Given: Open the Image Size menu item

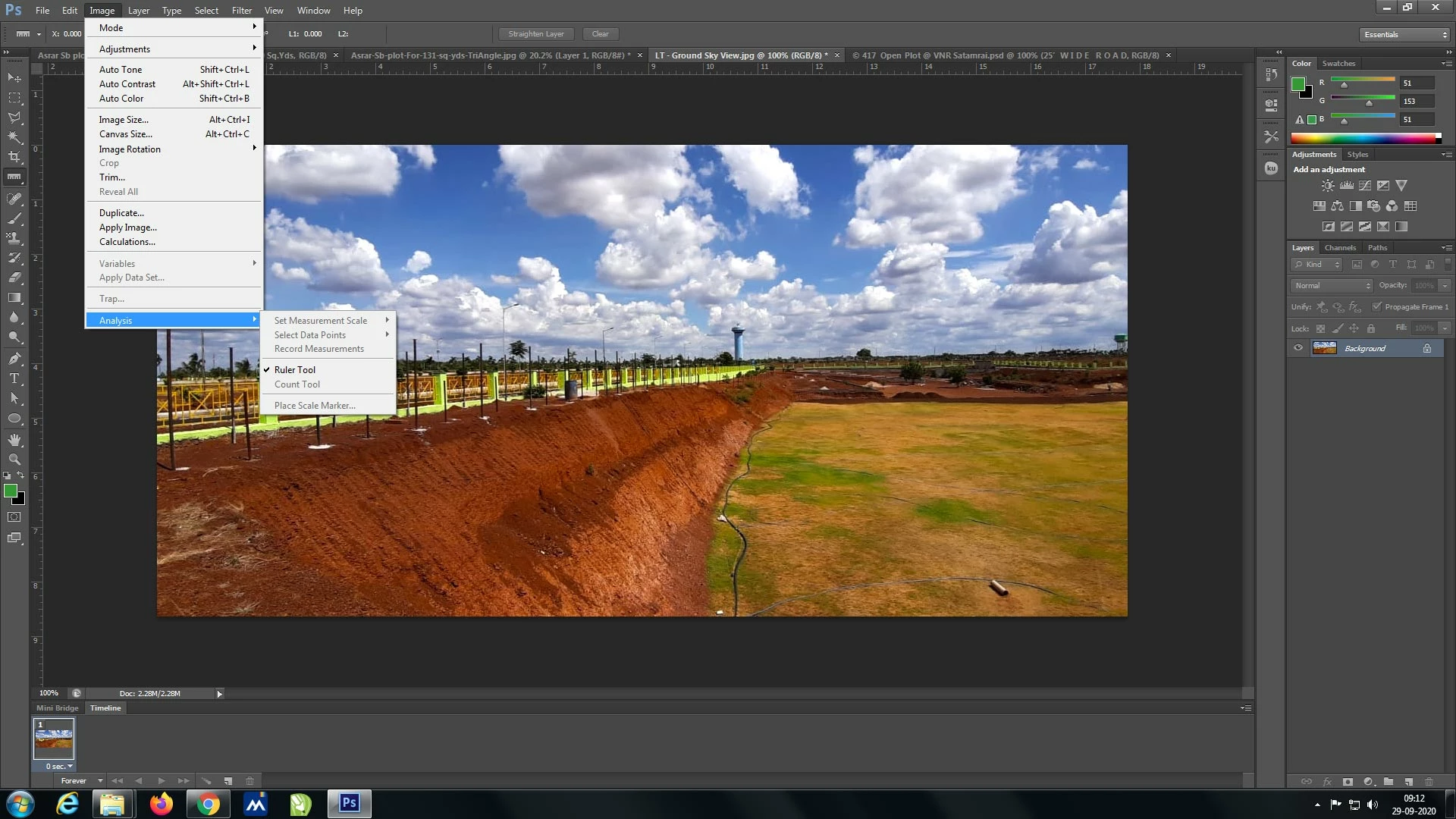Looking at the screenshot, I should (124, 120).
